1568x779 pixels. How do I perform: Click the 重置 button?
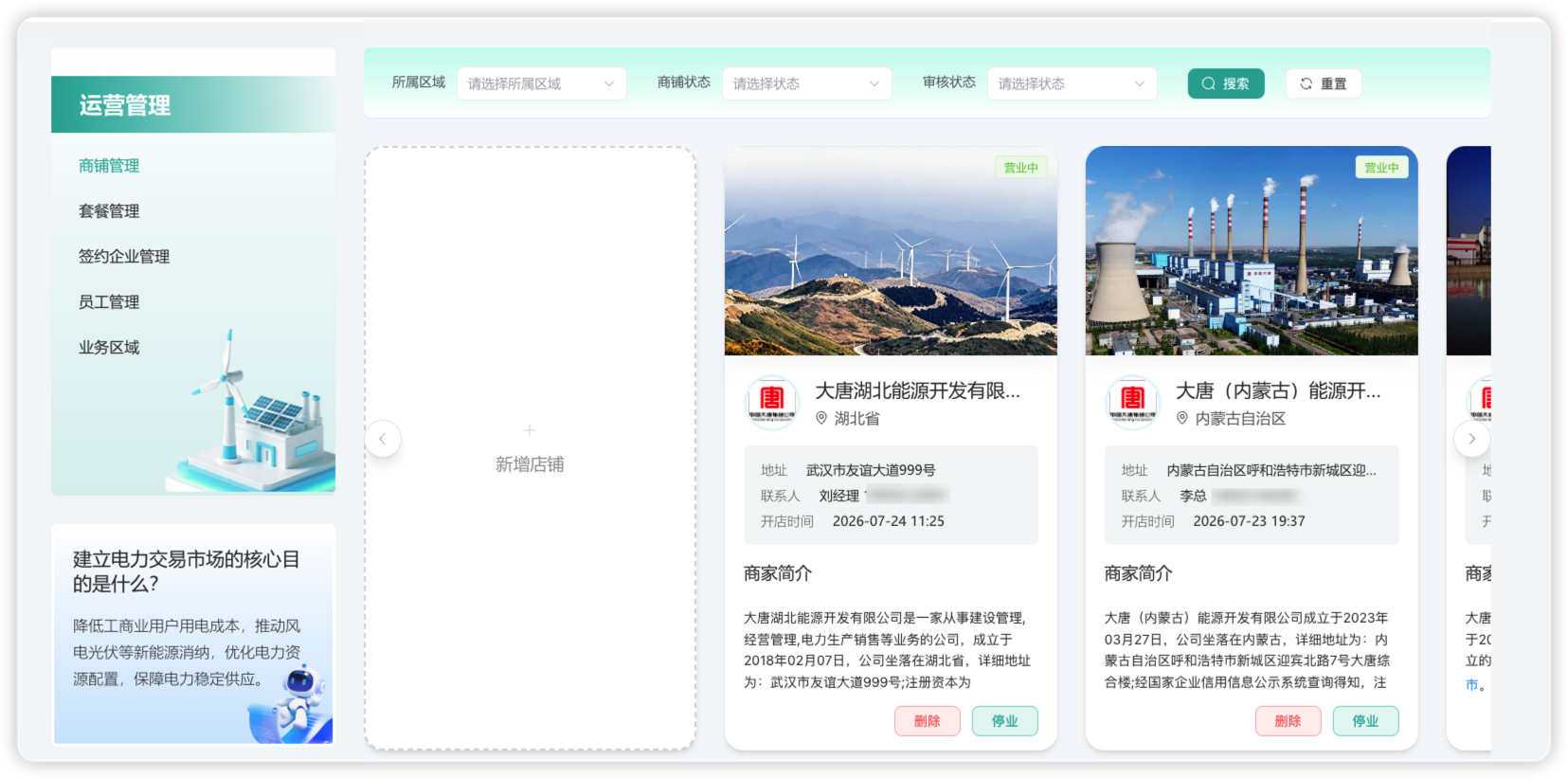pos(1324,83)
